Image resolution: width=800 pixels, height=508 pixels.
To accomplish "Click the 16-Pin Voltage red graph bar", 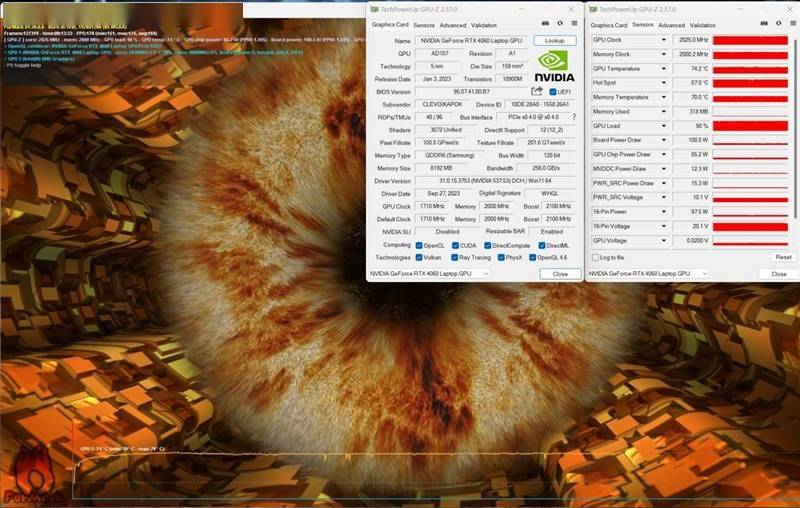I will coord(750,226).
